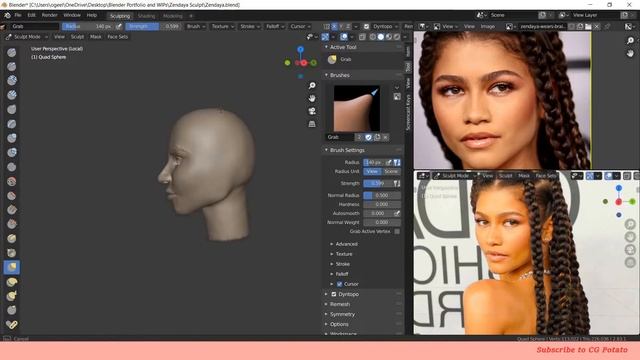
Task: Open the Texture dropdown in header
Action: [x=223, y=26]
